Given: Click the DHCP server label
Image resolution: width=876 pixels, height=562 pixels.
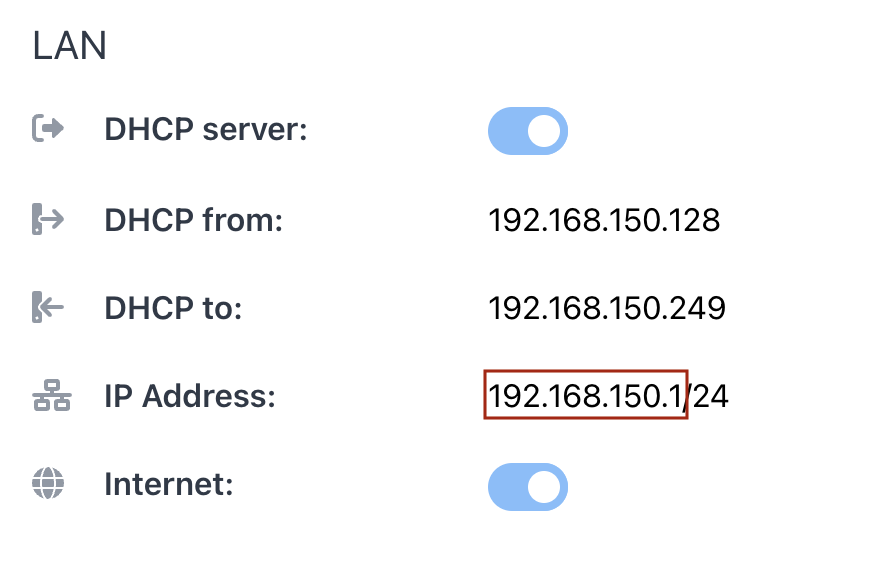Looking at the screenshot, I should point(206,130).
